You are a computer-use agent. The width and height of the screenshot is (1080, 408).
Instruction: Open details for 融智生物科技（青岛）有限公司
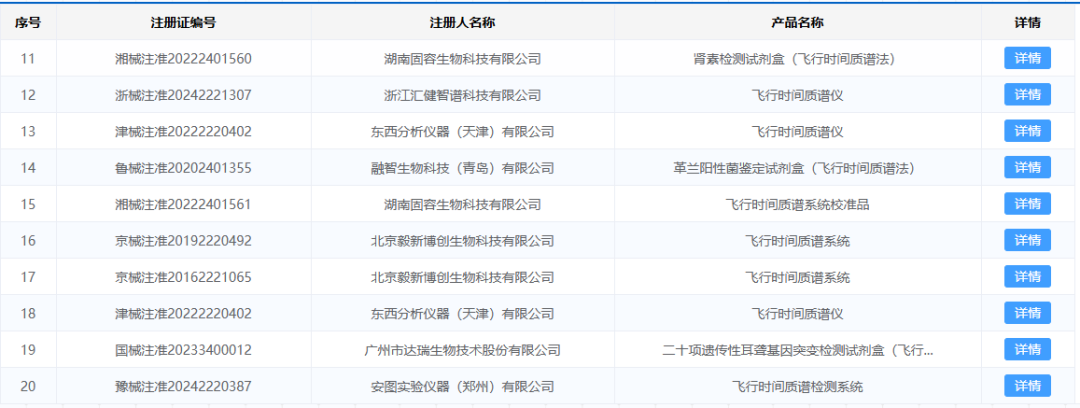coord(1027,167)
